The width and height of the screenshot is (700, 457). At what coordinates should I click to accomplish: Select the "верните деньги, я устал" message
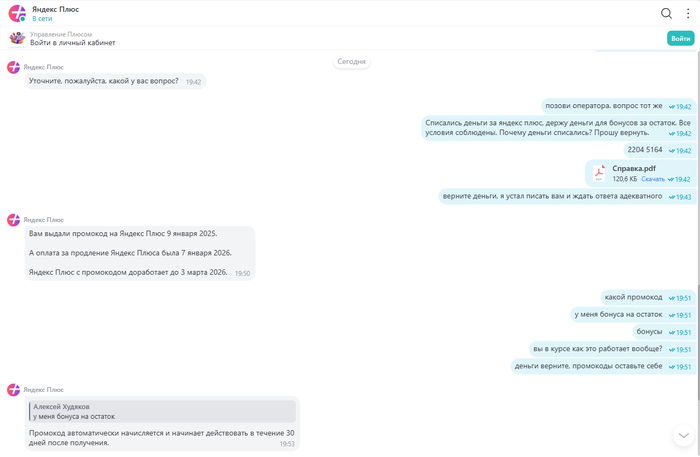coord(552,196)
